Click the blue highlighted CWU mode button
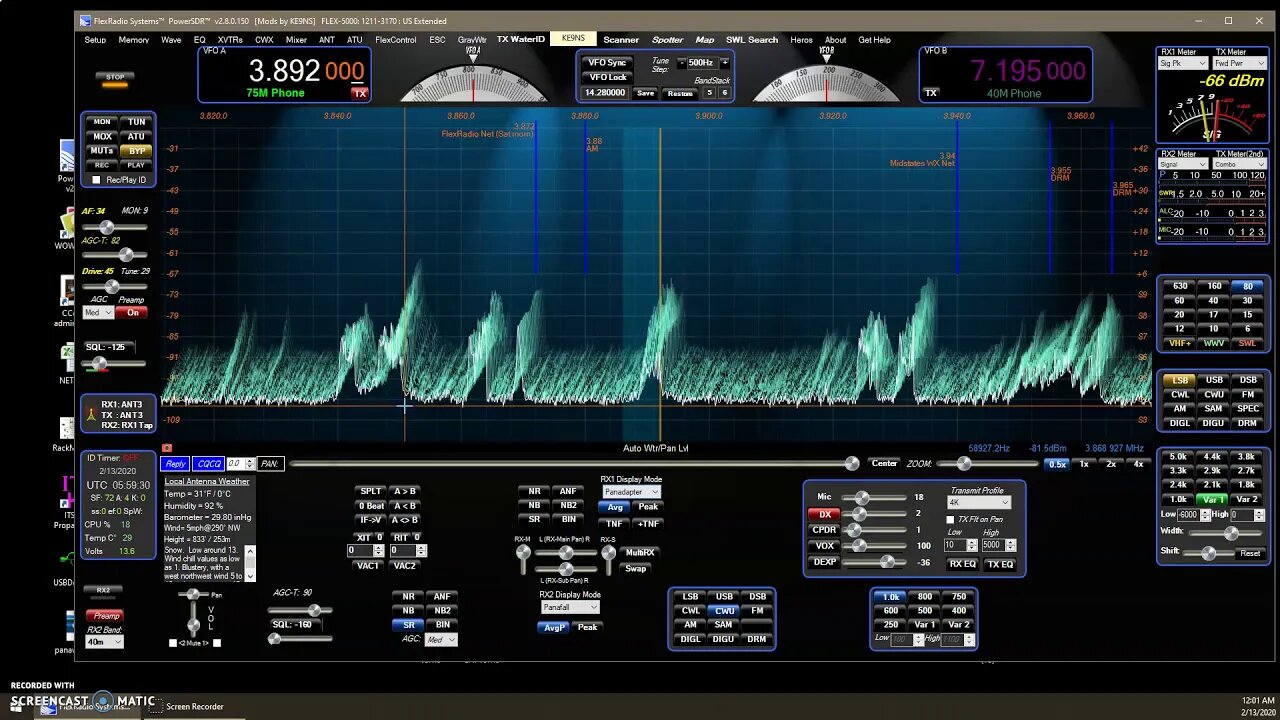 (724, 611)
